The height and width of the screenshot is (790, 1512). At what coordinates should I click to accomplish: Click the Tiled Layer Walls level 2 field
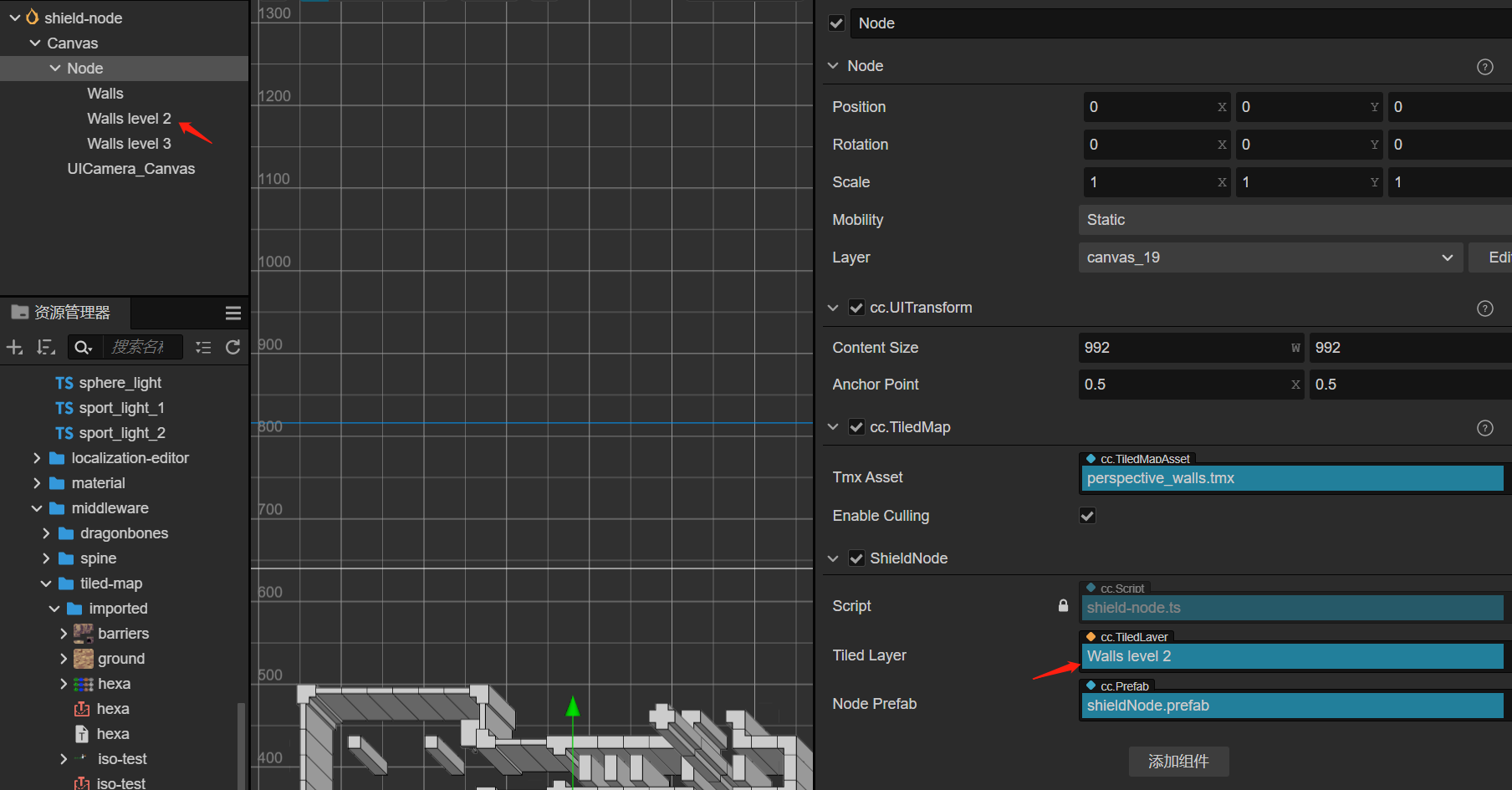(1293, 656)
